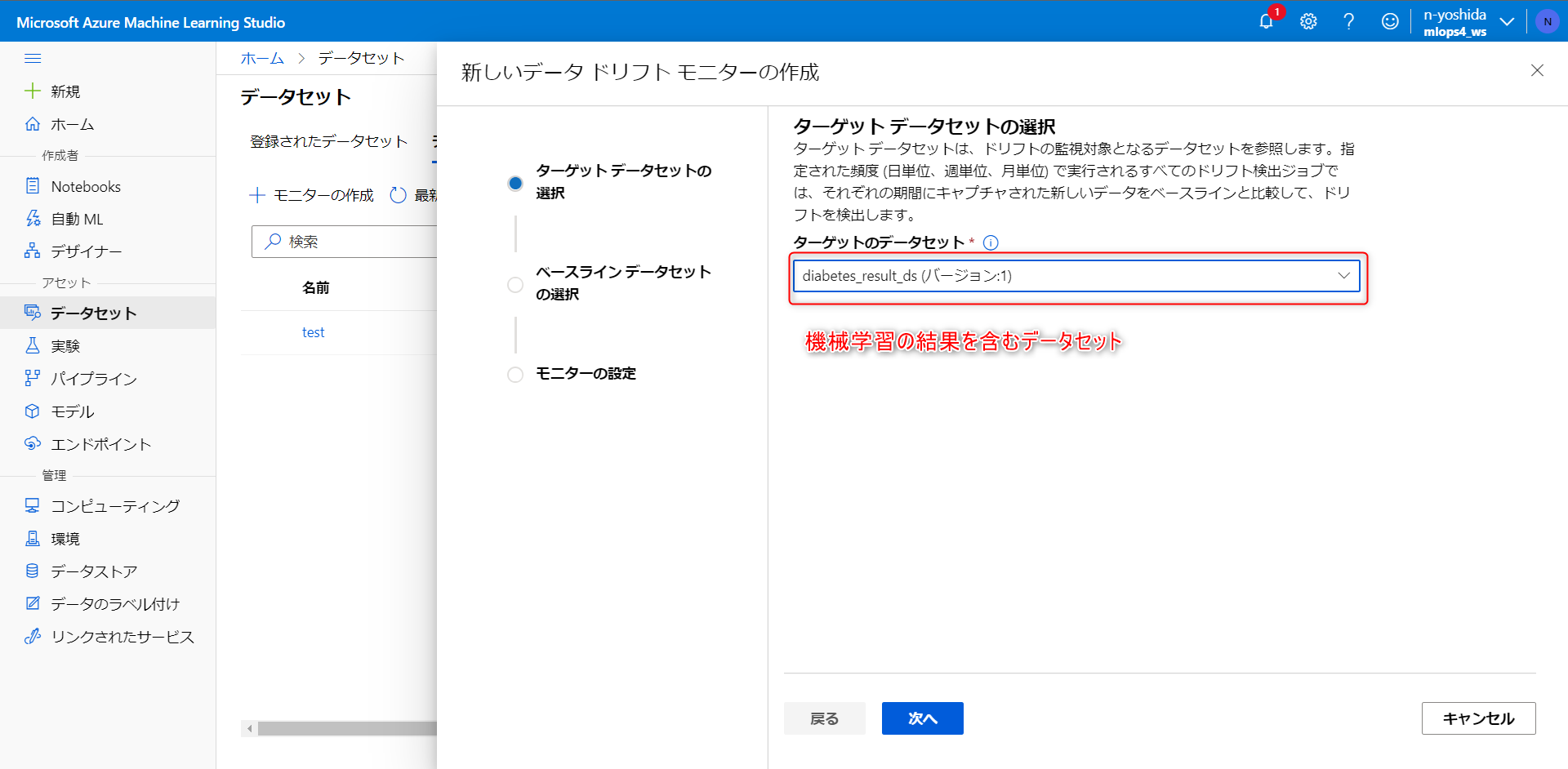Image resolution: width=1568 pixels, height=769 pixels.
Task: Click Microsoft Azure Machine Learning Studio title
Action: click(x=150, y=23)
